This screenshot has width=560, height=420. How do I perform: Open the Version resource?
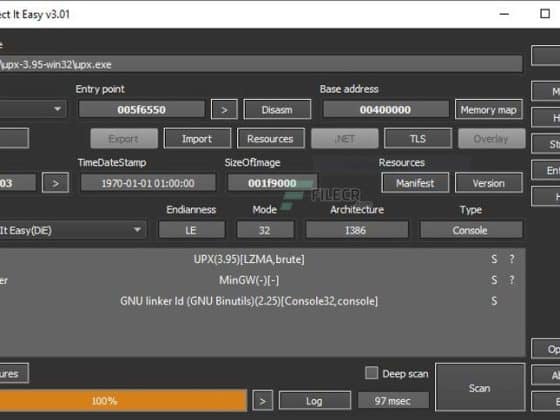pos(489,183)
